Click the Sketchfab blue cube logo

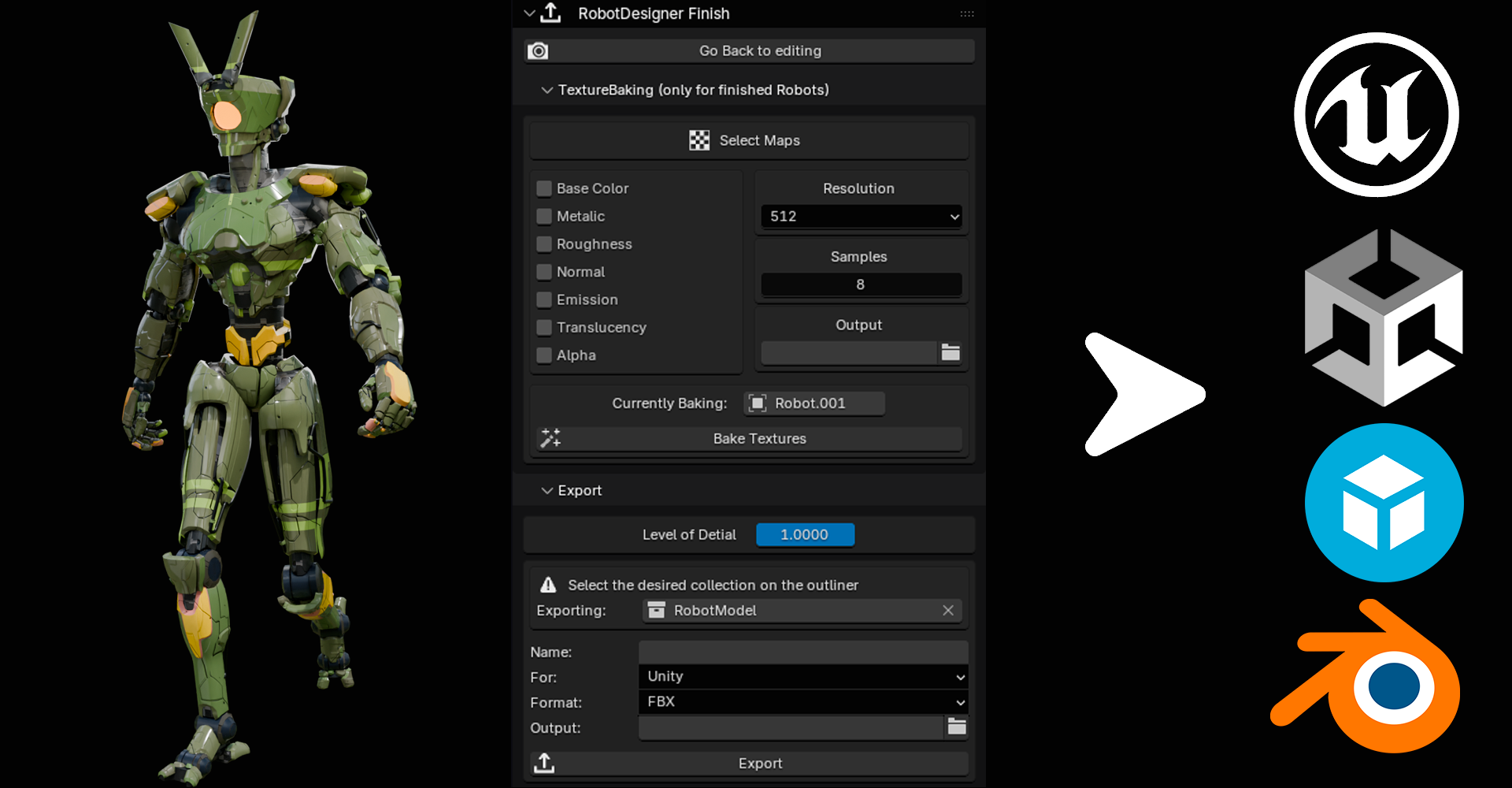tap(1384, 503)
